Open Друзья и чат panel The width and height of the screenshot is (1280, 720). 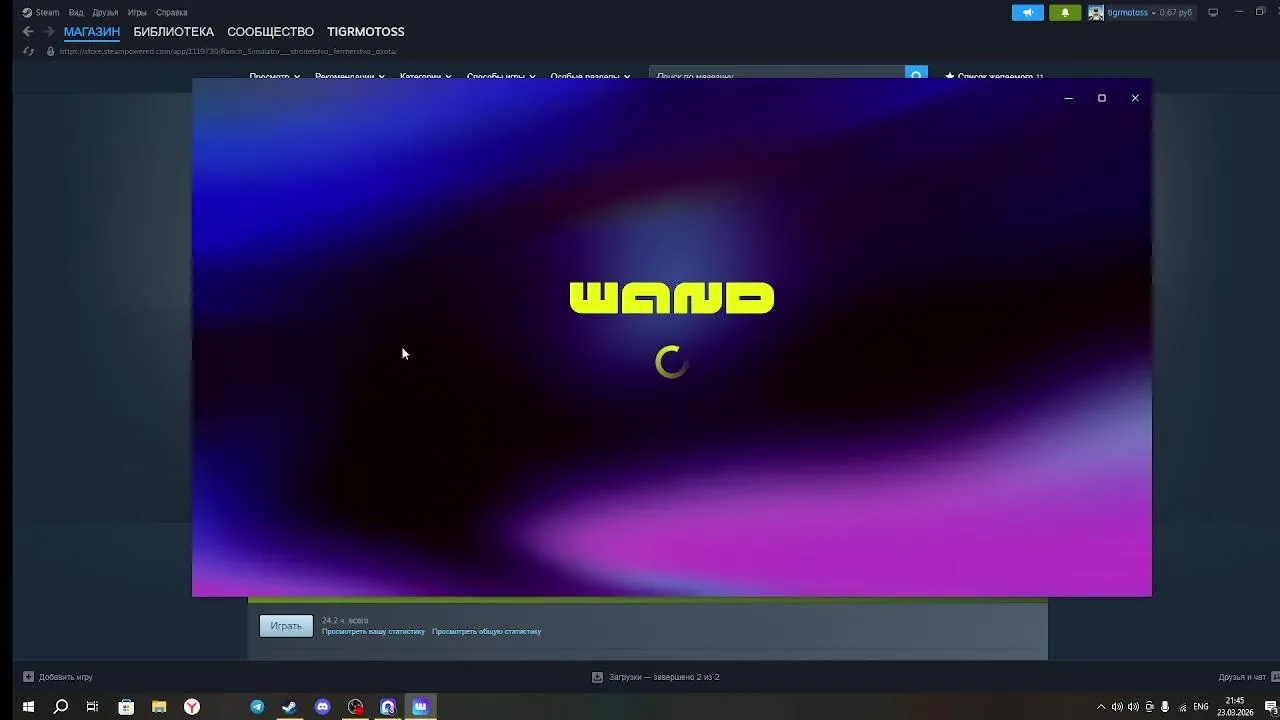(1241, 677)
